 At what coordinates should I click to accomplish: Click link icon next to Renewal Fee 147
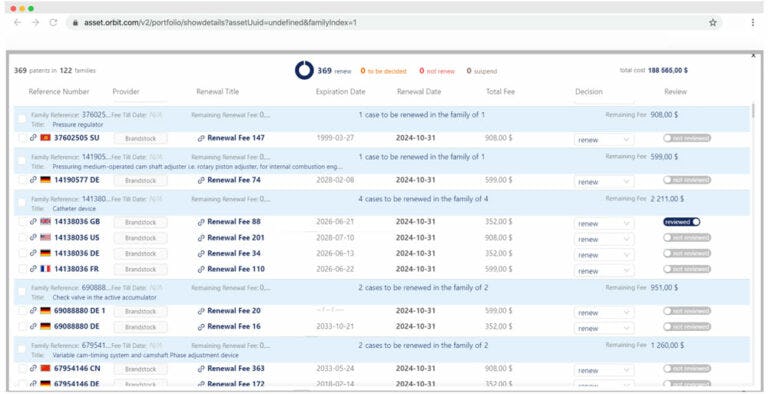tap(201, 138)
